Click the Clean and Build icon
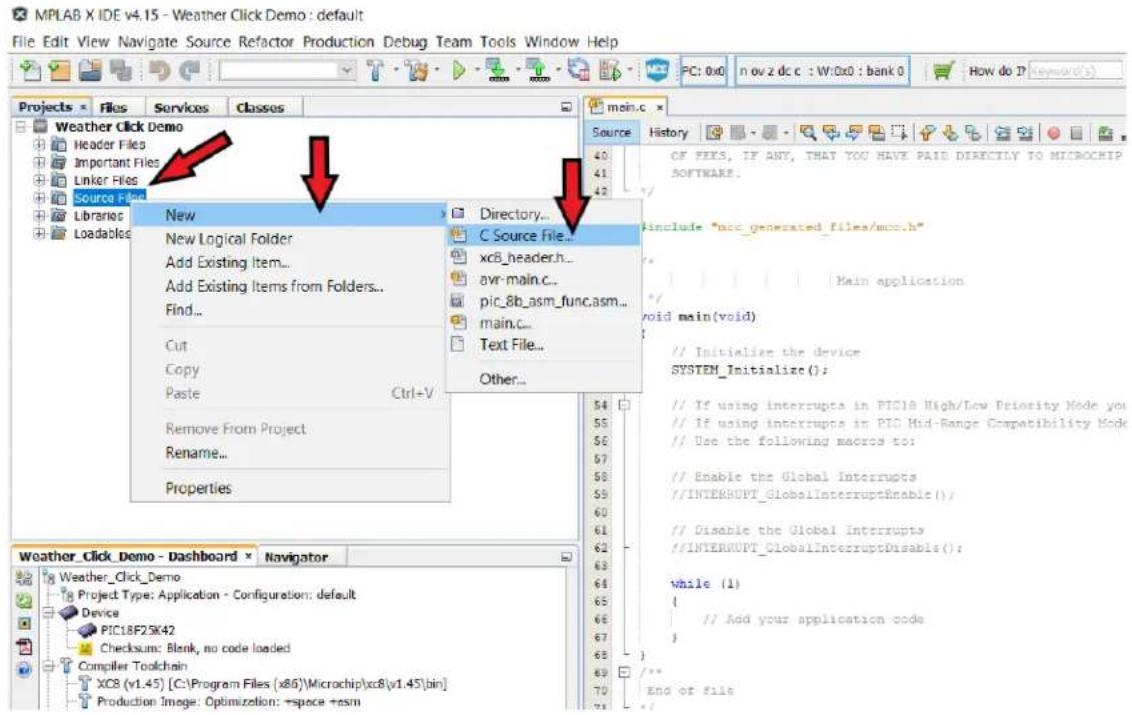 [x=417, y=71]
